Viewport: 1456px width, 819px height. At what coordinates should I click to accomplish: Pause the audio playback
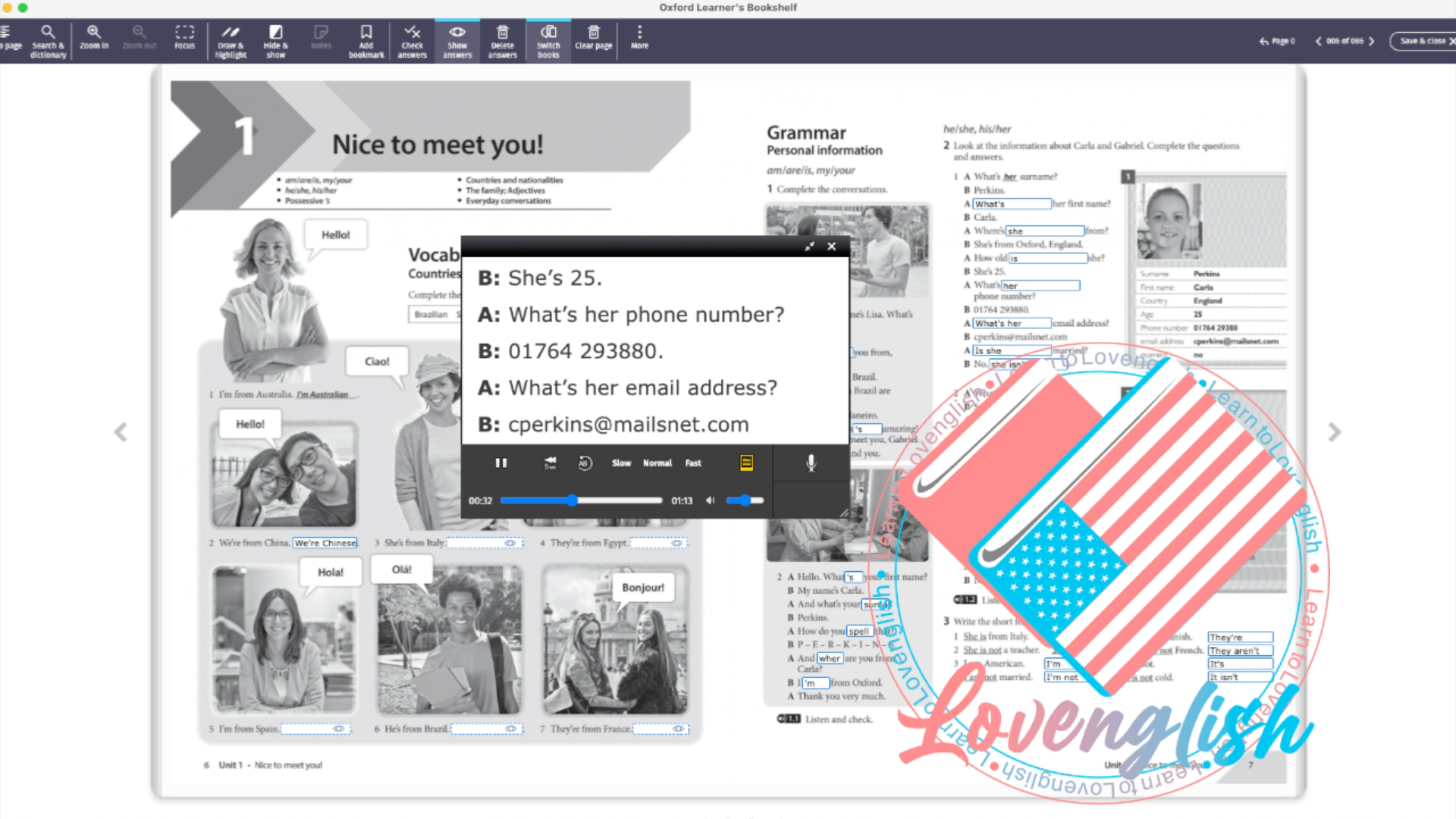[500, 463]
